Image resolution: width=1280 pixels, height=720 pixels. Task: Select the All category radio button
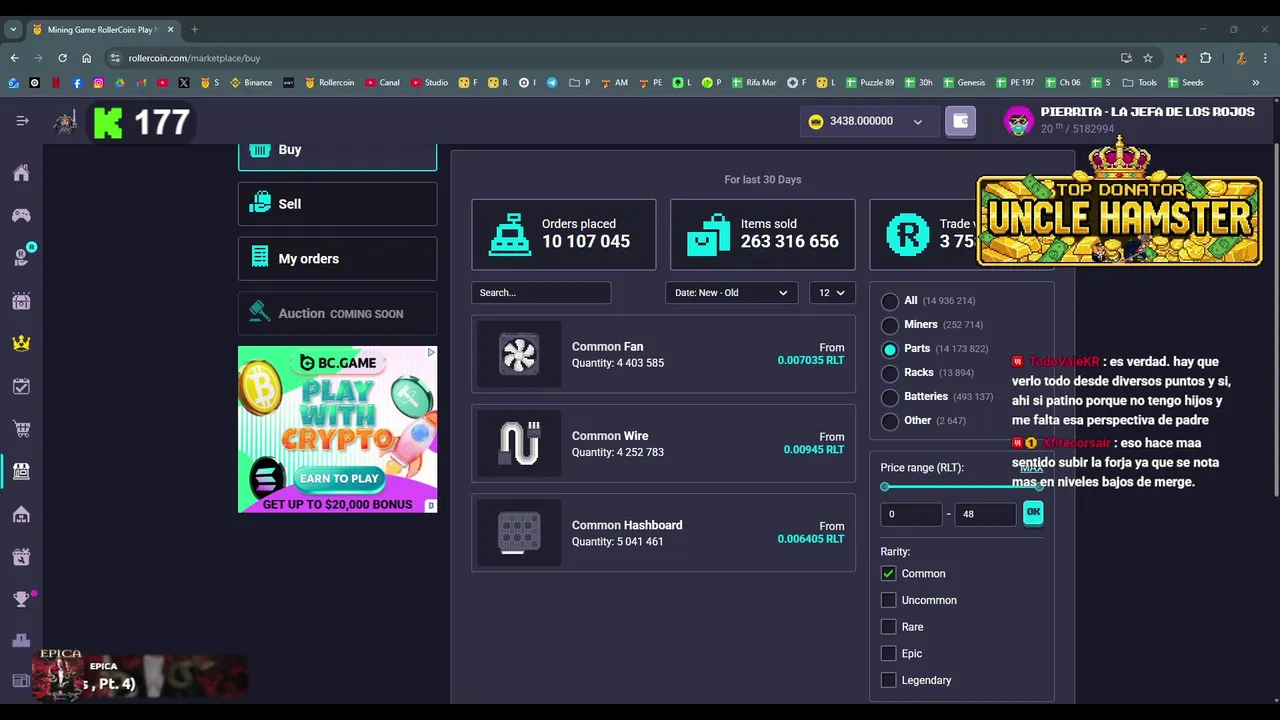(x=890, y=301)
